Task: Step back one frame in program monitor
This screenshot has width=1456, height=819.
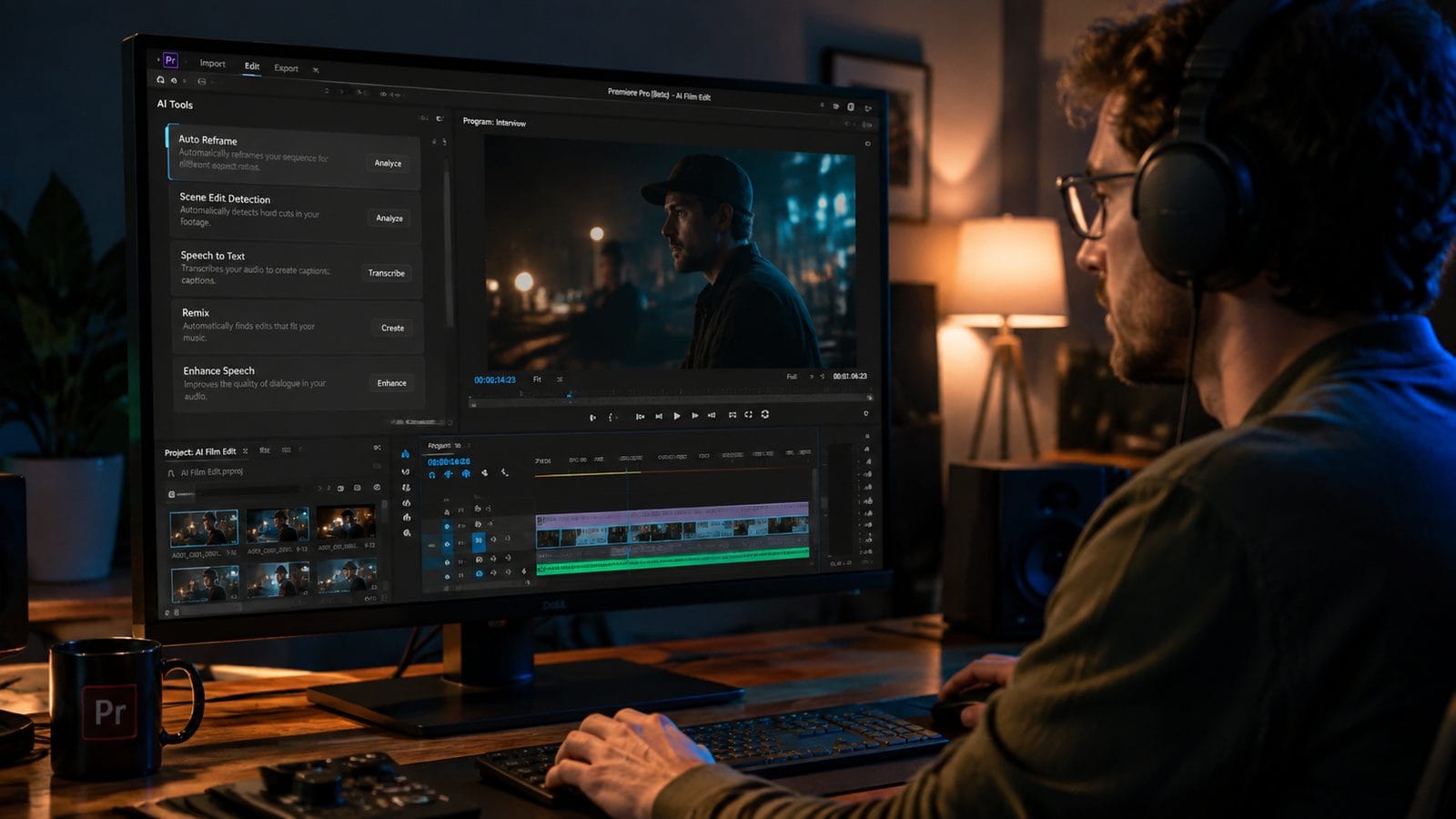Action: tap(659, 416)
